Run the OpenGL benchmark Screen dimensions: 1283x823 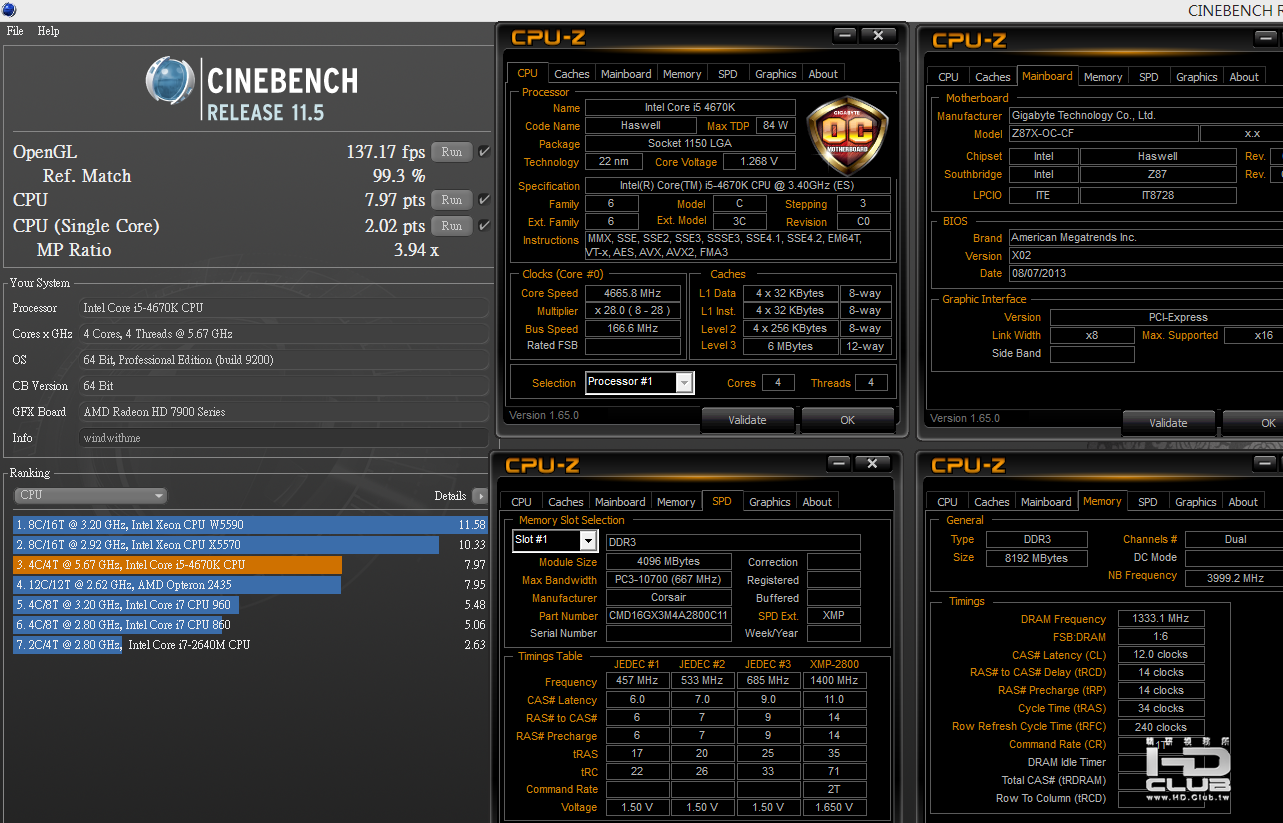point(452,152)
